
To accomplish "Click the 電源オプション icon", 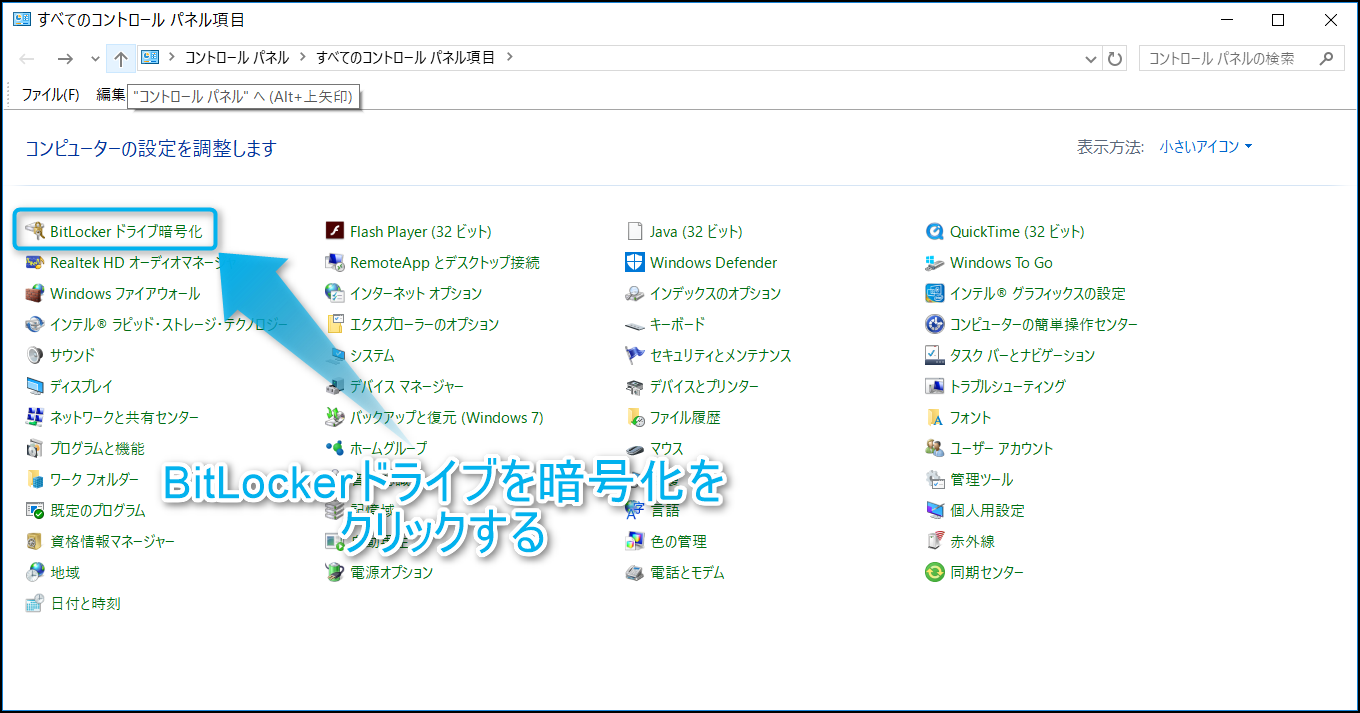I will point(335,573).
